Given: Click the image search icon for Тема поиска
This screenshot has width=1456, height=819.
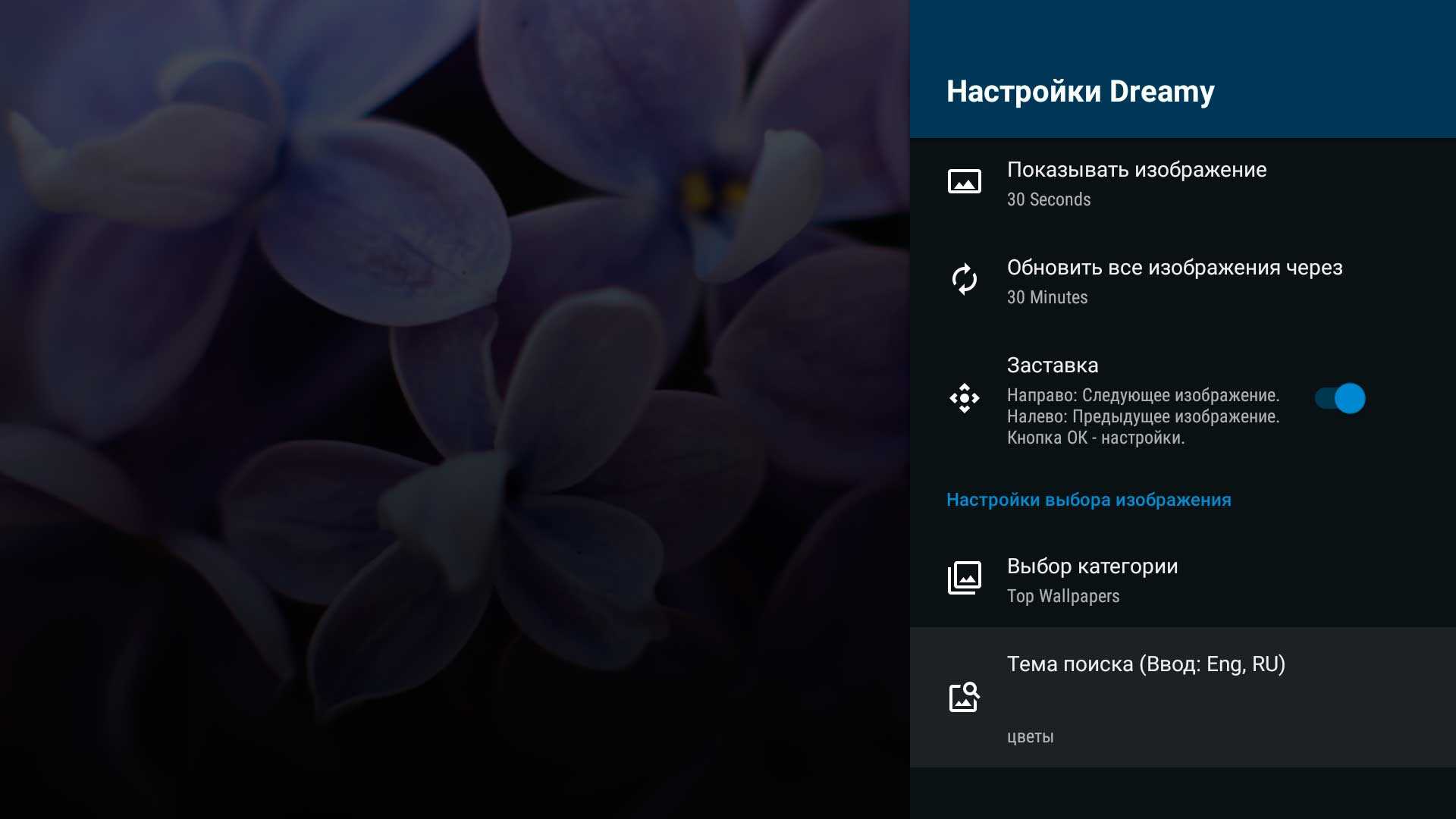Looking at the screenshot, I should click(964, 697).
